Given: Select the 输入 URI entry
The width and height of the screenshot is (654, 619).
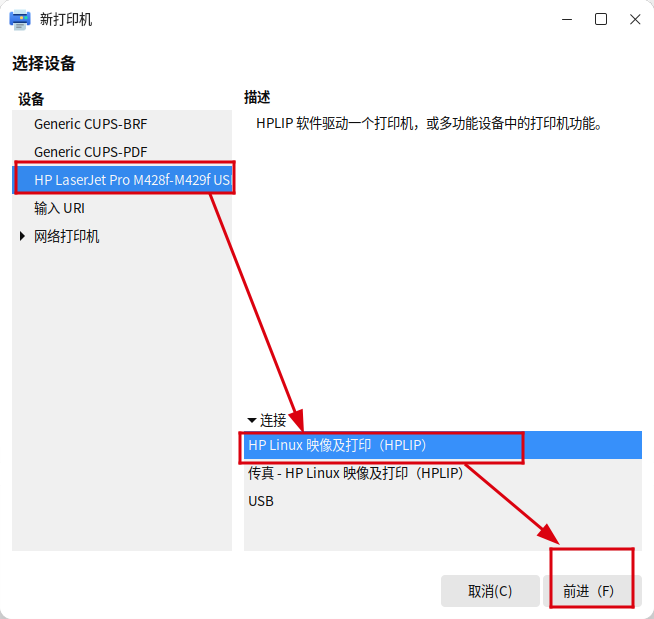Looking at the screenshot, I should [59, 208].
